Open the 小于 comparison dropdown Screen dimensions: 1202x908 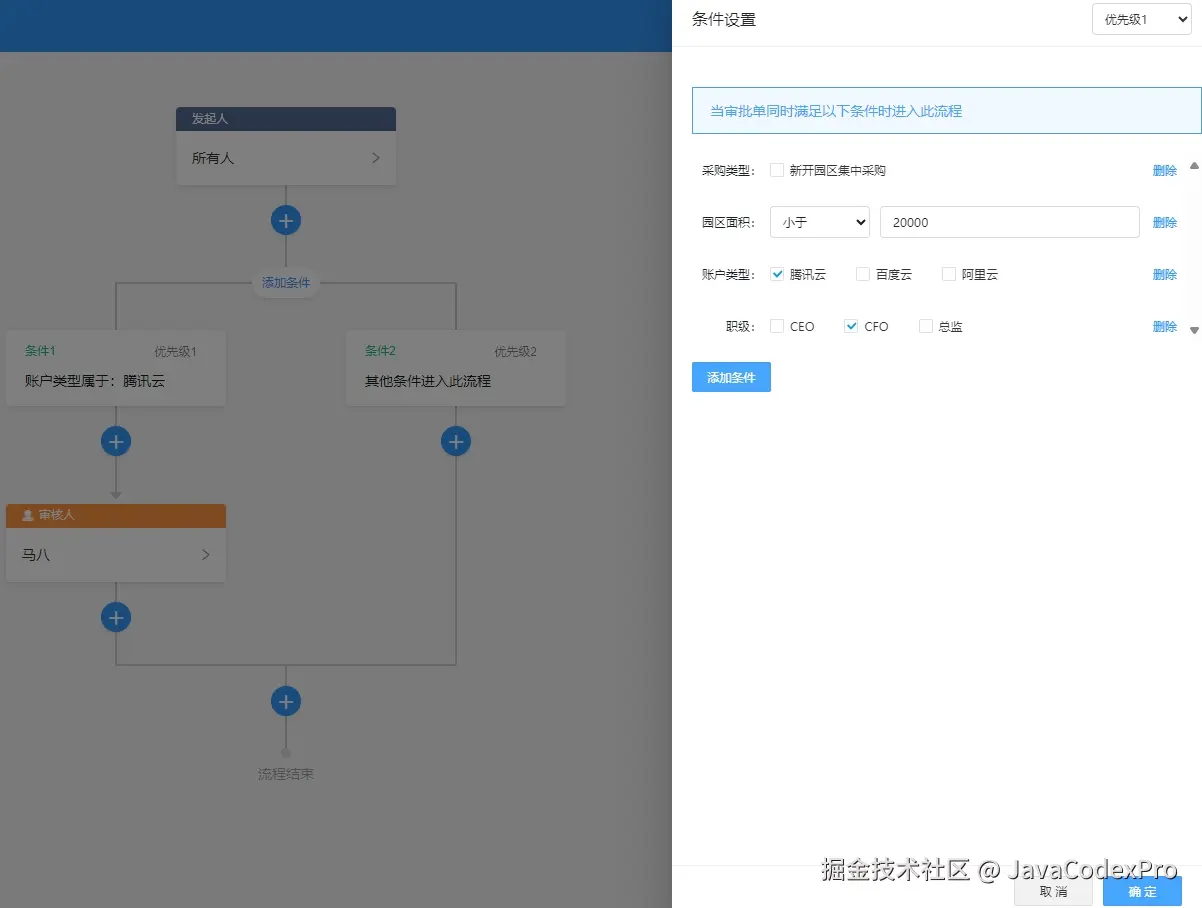point(820,222)
